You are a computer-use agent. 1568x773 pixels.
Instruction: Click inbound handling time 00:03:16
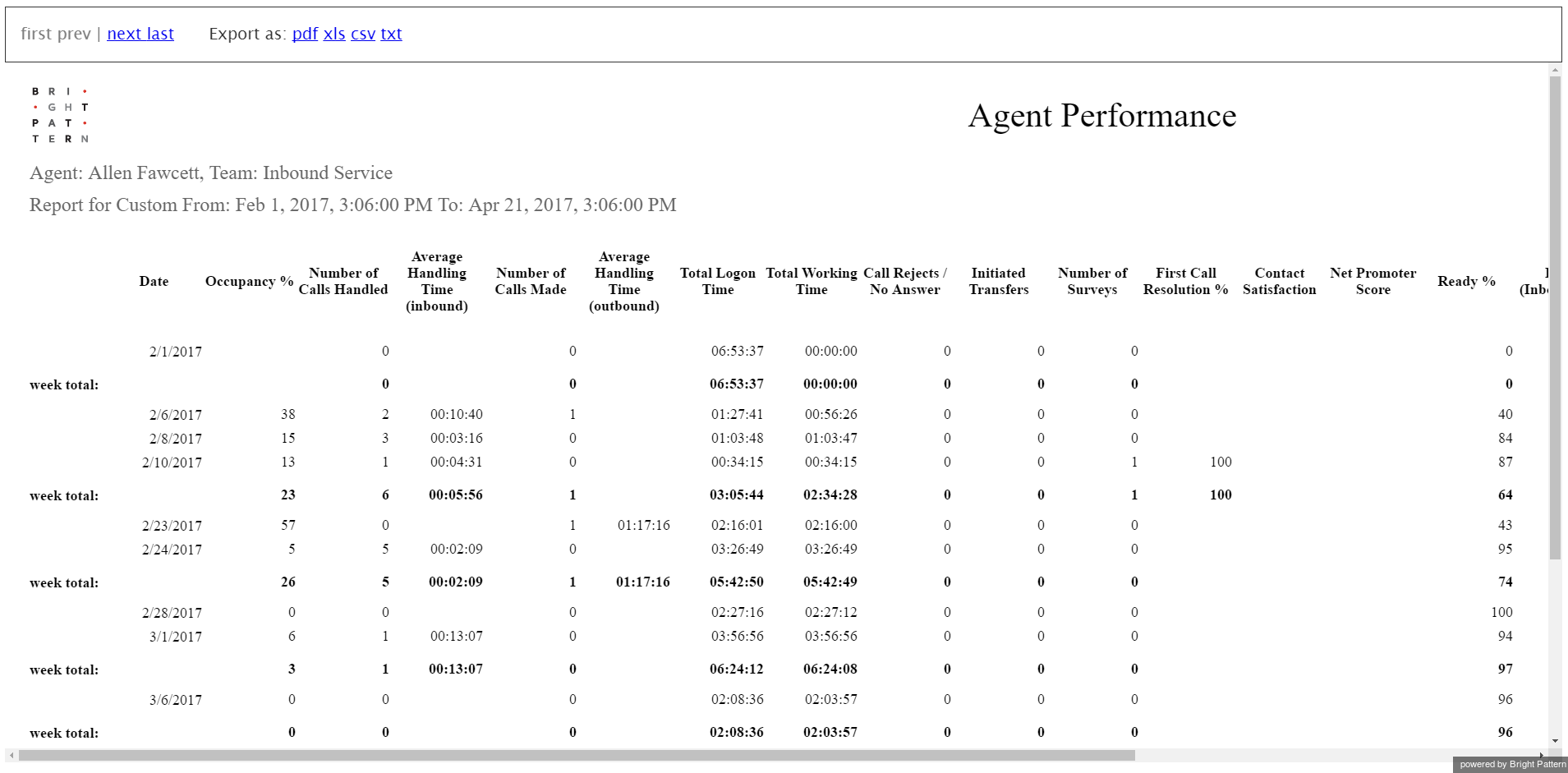coord(457,439)
